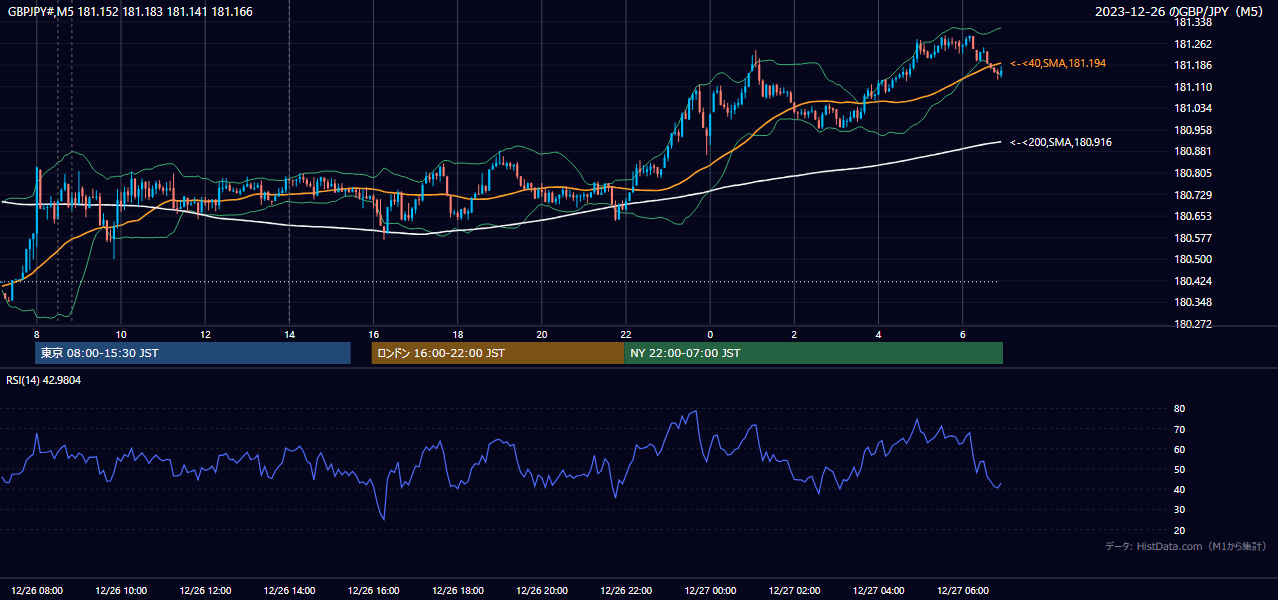This screenshot has height=600, width=1278.
Task: Click hour label 16 under the price chart
Action: click(373, 334)
